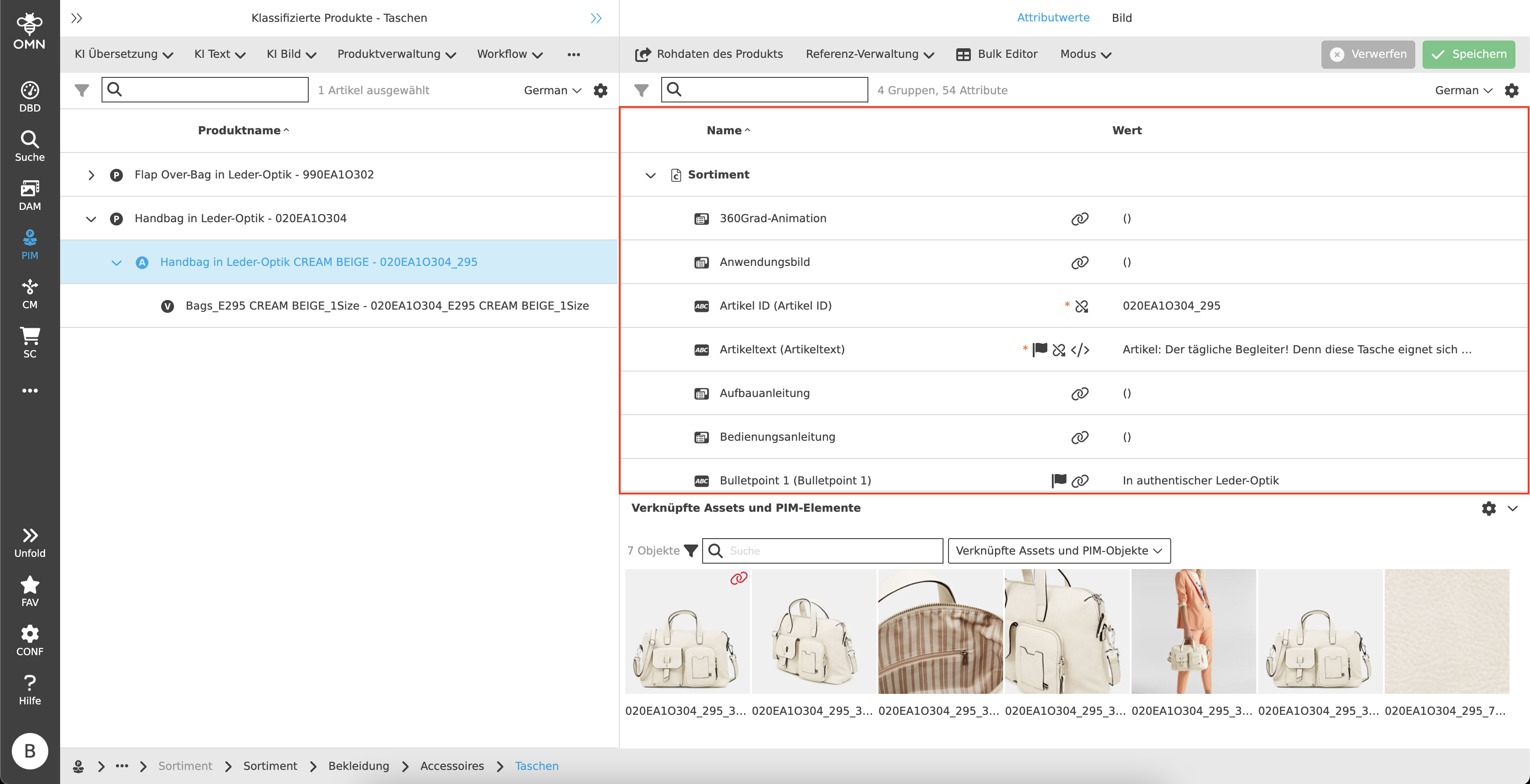Open the Referenz-Verwaltung menu
This screenshot has width=1530, height=784.
(870, 54)
